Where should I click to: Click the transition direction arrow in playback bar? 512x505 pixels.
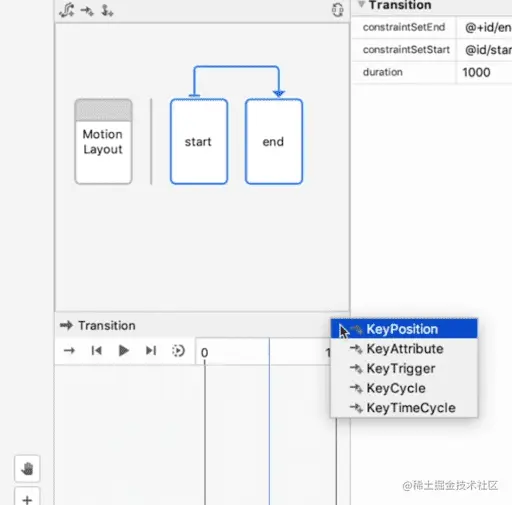(69, 351)
